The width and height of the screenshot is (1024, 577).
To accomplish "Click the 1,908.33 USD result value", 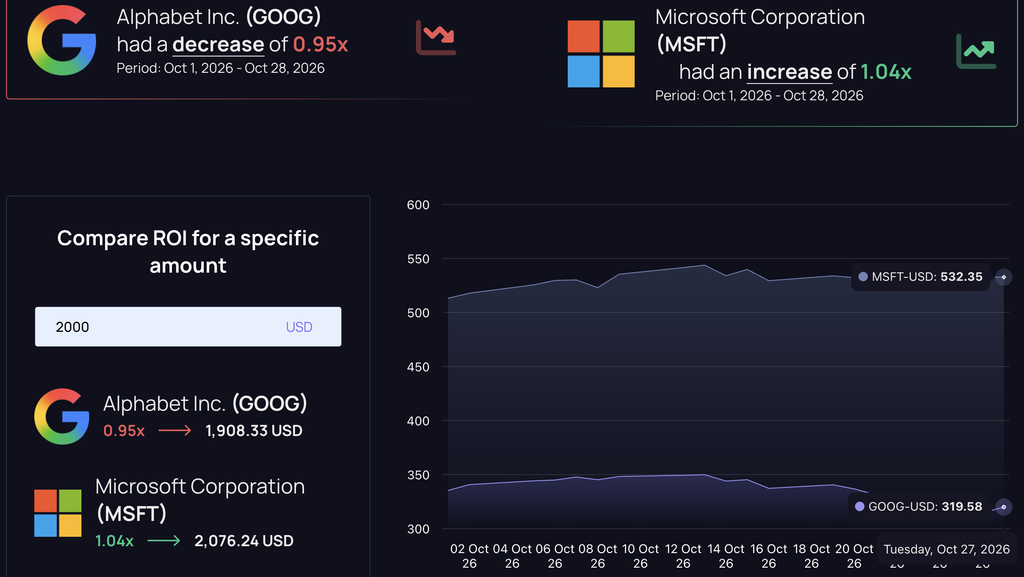I will (x=254, y=431).
